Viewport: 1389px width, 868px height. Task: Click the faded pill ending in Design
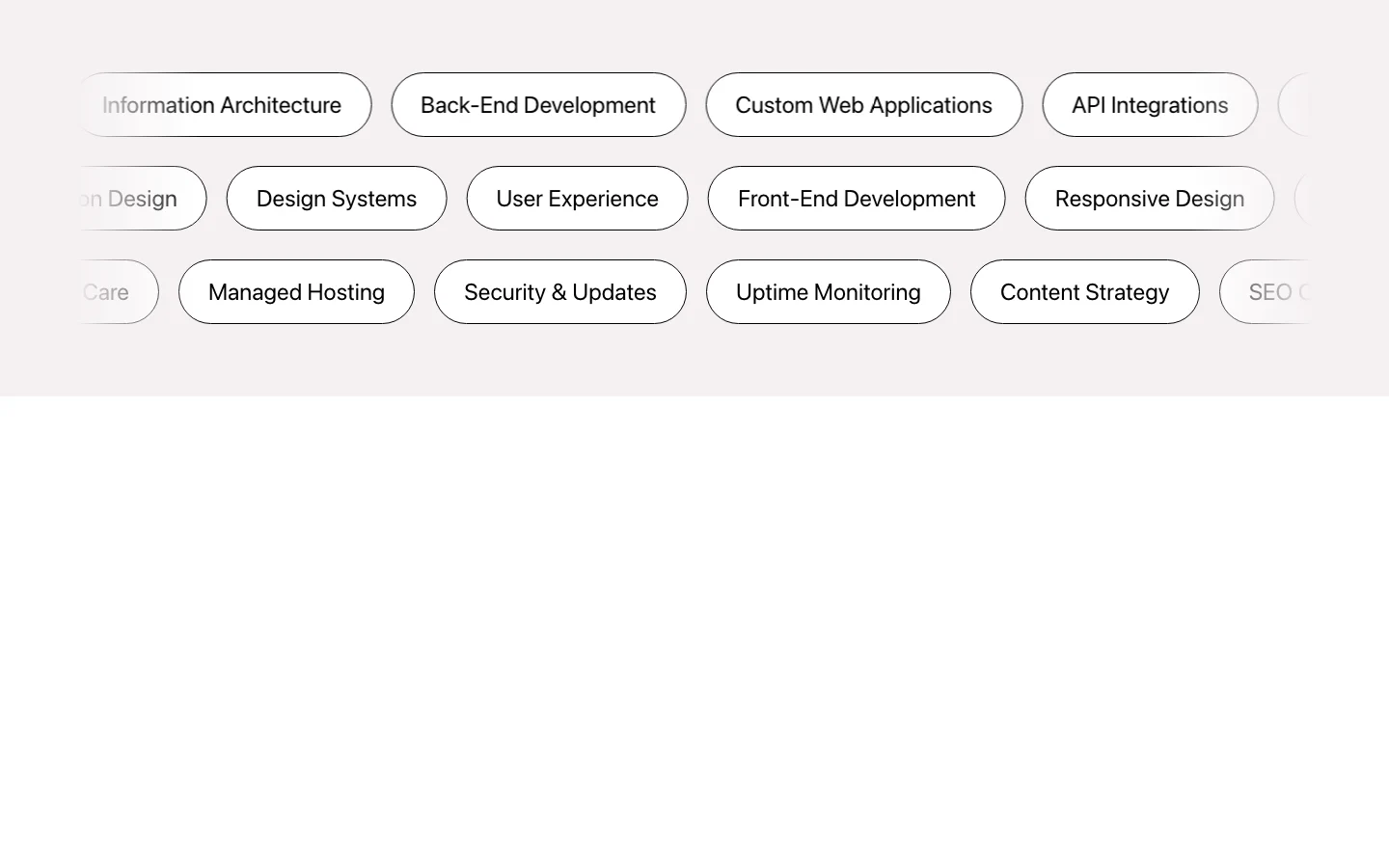coord(144,198)
